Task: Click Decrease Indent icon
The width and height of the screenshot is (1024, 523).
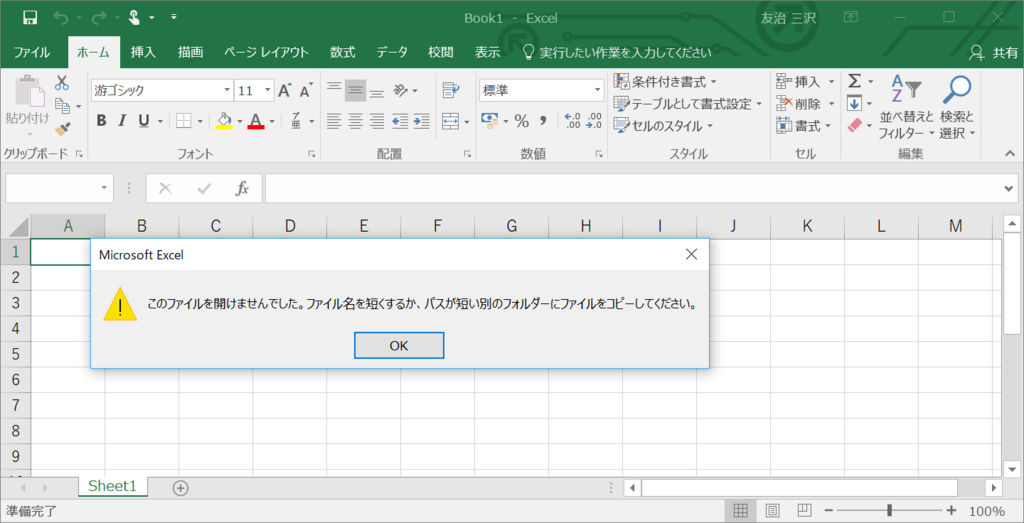Action: point(400,121)
